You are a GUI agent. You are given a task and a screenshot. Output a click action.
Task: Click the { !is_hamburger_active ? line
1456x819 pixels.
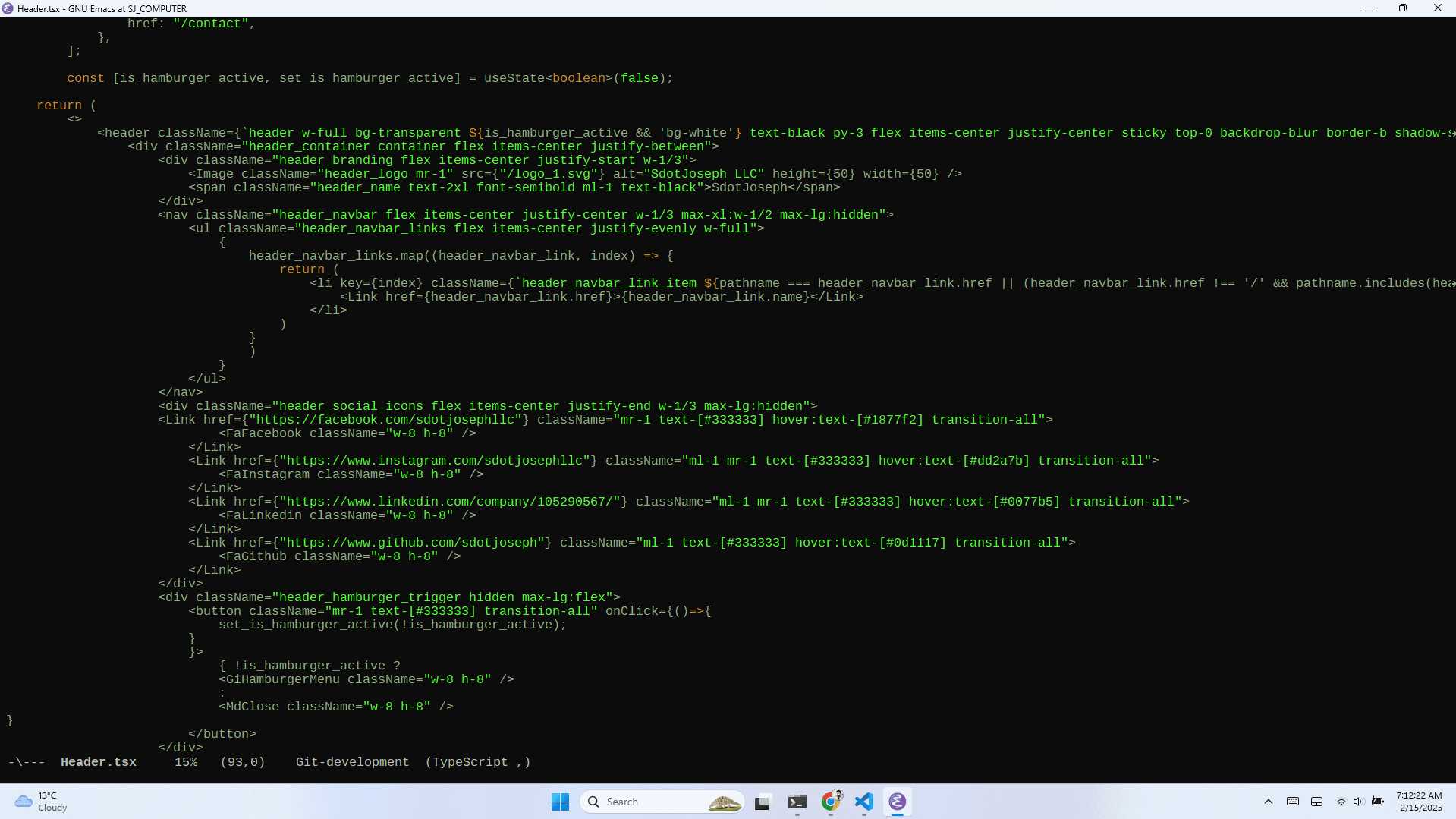[x=310, y=666]
